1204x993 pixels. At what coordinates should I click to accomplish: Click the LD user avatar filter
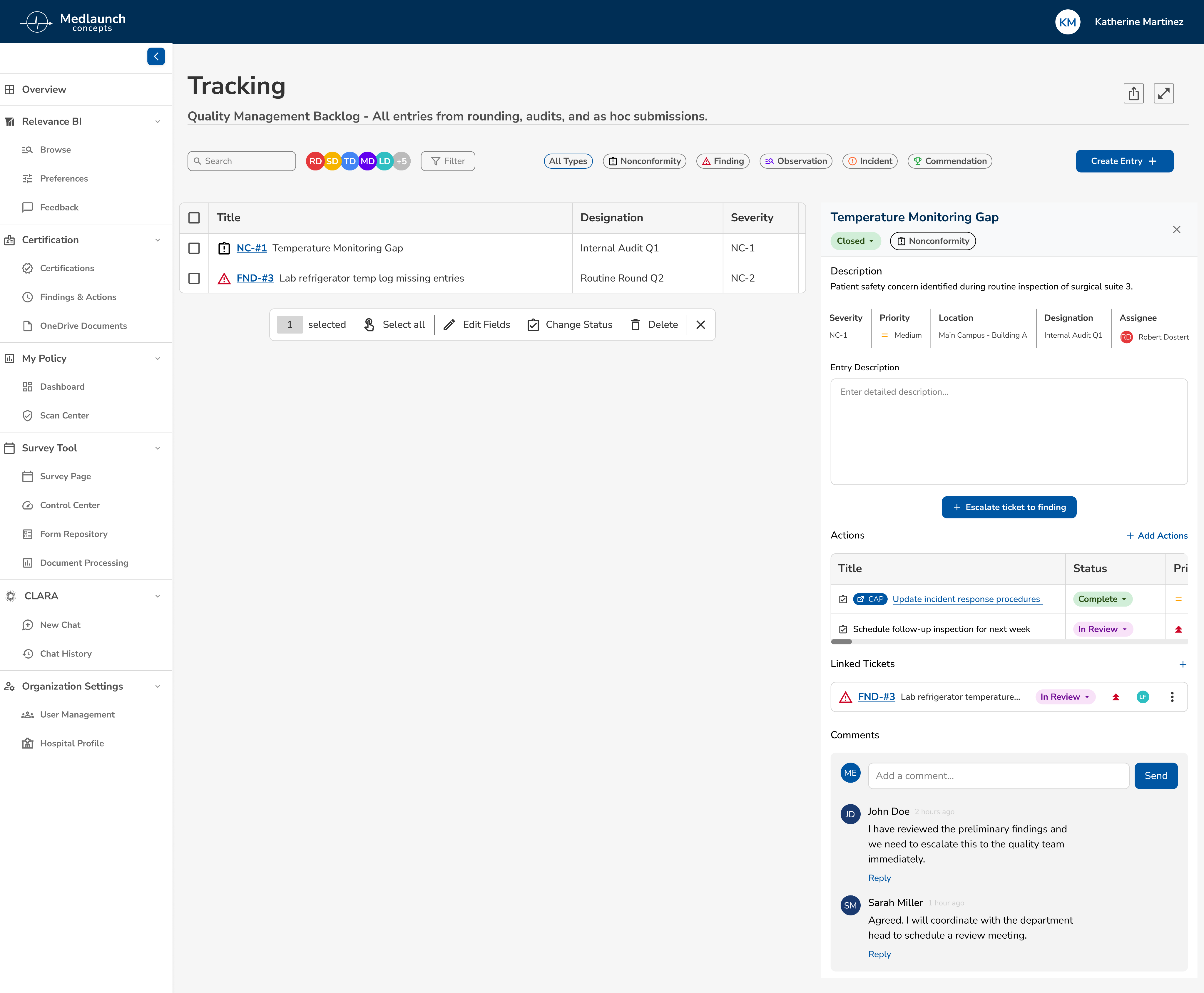coord(384,161)
